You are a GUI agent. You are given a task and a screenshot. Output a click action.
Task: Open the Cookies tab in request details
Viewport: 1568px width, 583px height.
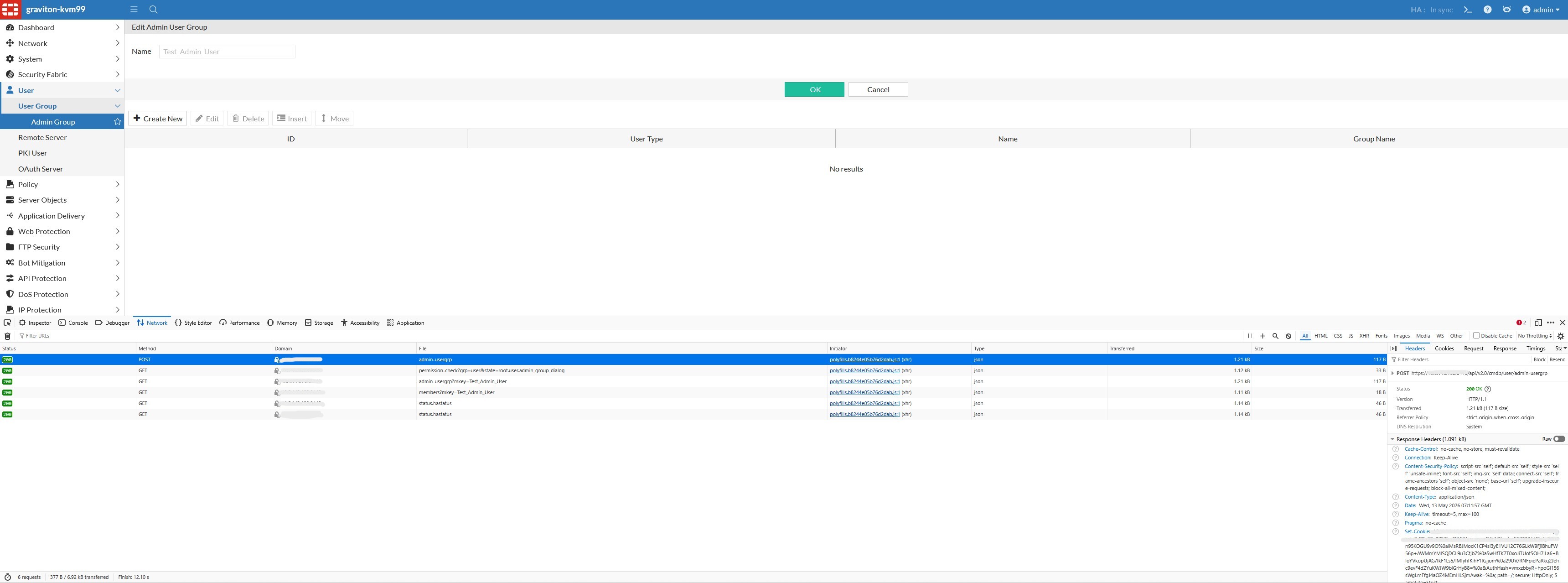[x=1444, y=349]
